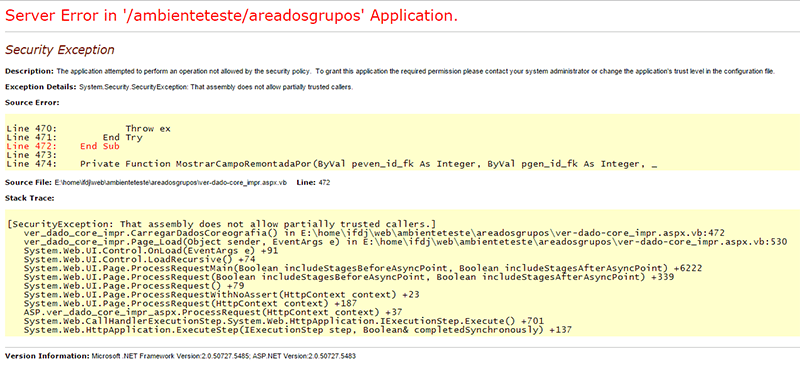The image size is (800, 371).
Task: Click the 'ProcessRequestMain' +6222 stack line
Action: [x=363, y=268]
